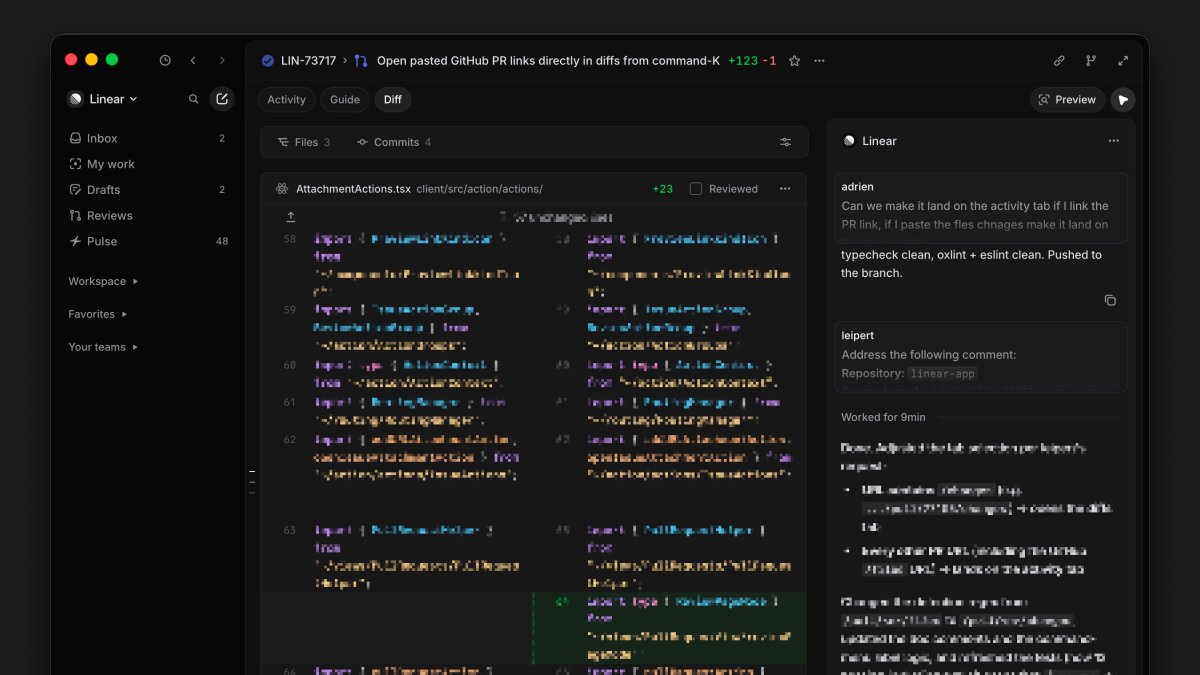Open leipert's message card
The image size is (1200, 675).
981,357
